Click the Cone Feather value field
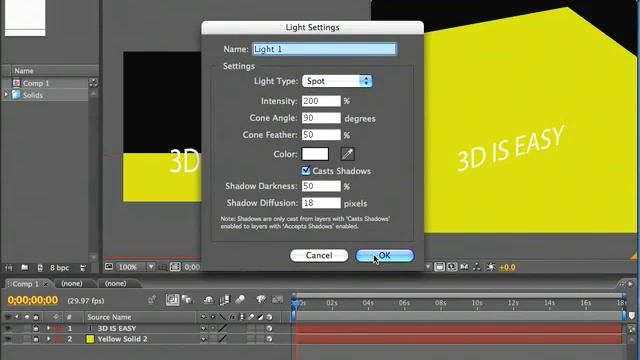Screen dimensions: 640x360 pos(321,135)
